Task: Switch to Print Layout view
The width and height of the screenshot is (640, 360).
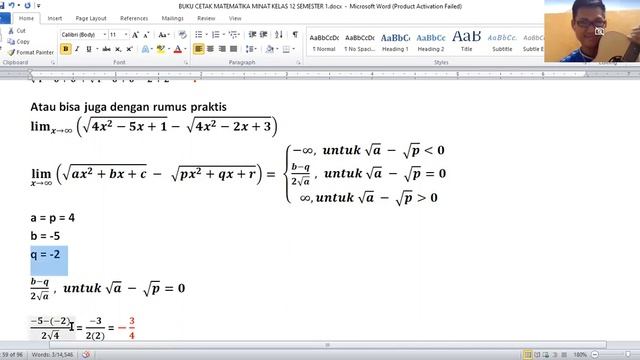Action: 527,355
